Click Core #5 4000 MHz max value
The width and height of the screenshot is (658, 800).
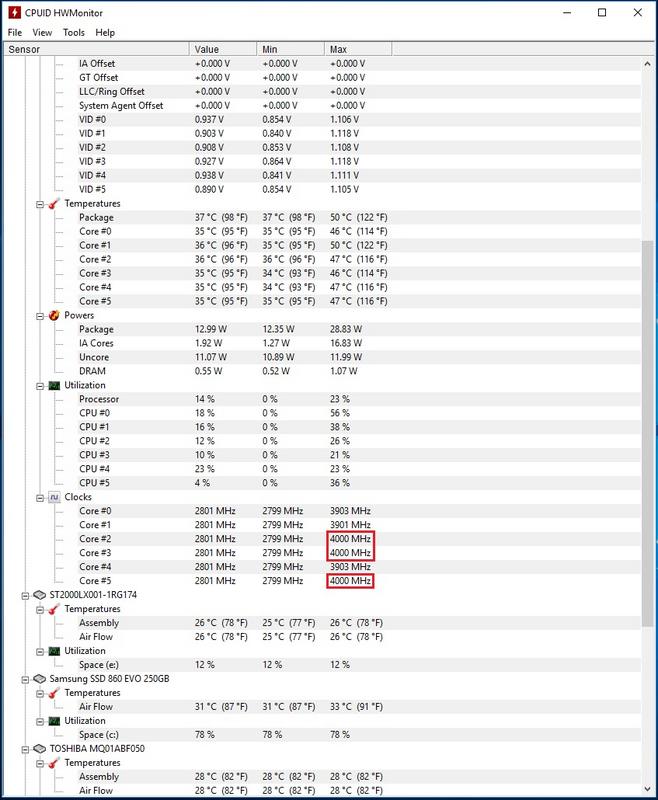coord(350,581)
